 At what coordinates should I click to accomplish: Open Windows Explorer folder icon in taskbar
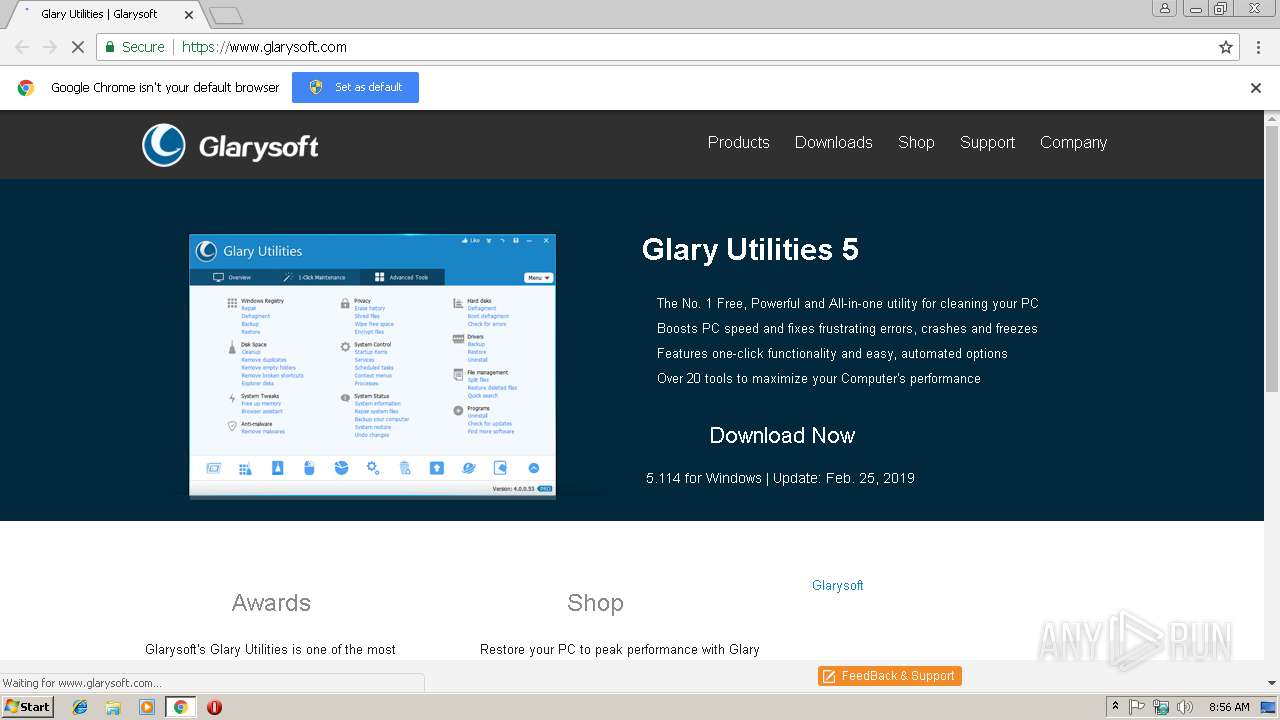click(113, 707)
